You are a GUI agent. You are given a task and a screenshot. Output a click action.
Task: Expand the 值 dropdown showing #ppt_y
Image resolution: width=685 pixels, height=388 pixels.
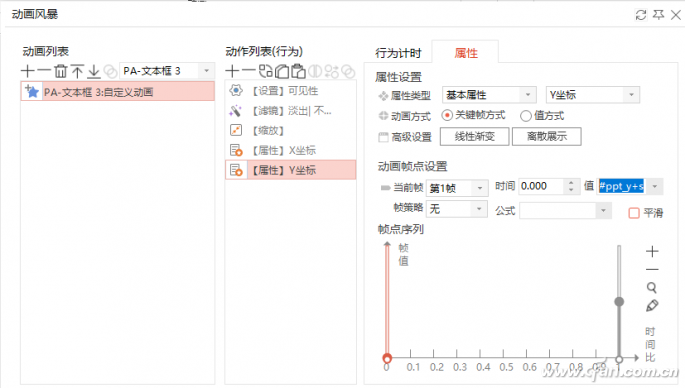click(654, 187)
